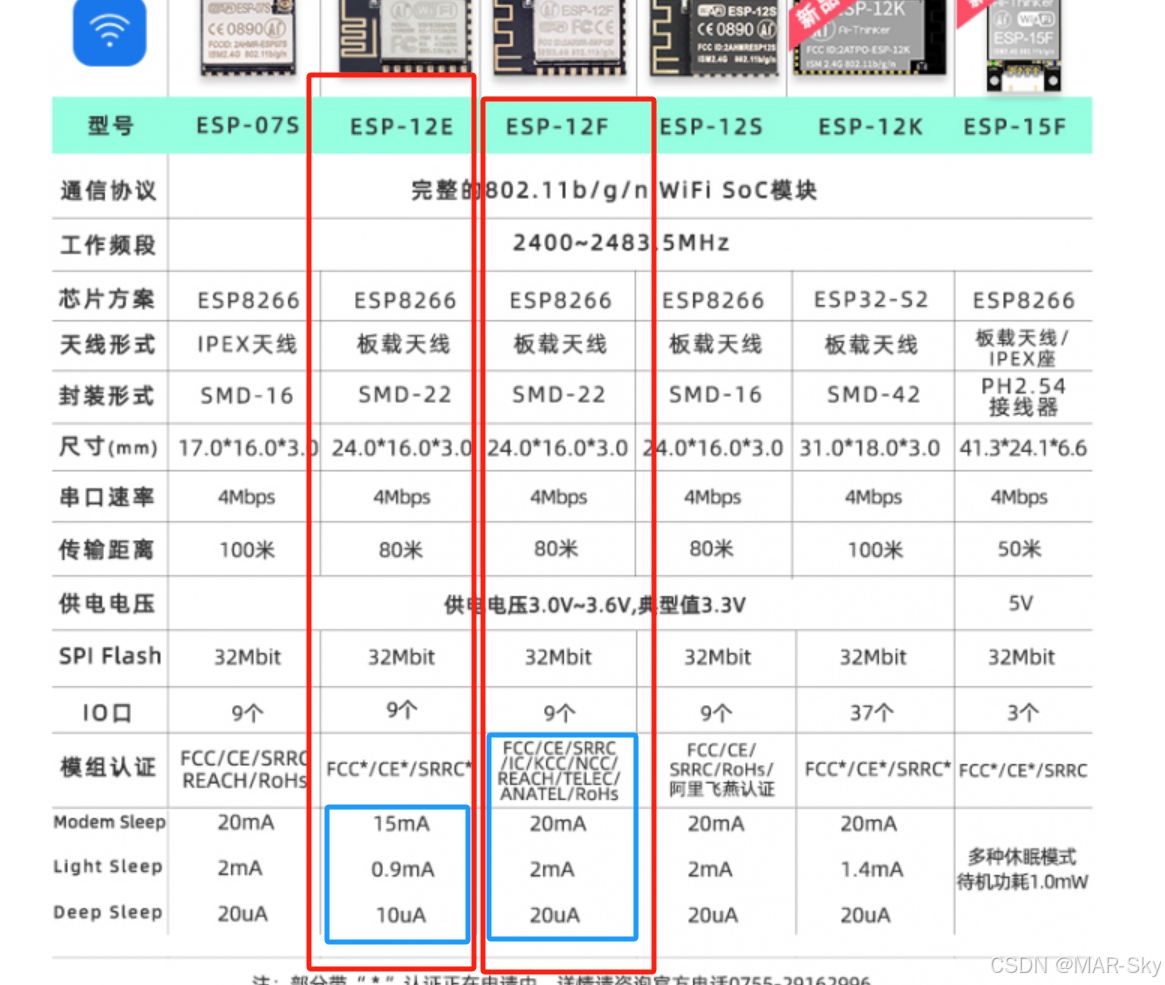Image resolution: width=1165 pixels, height=985 pixels.
Task: Select FCC*/CE*/SRRC in the ESP-15F column
Action: 1023,770
